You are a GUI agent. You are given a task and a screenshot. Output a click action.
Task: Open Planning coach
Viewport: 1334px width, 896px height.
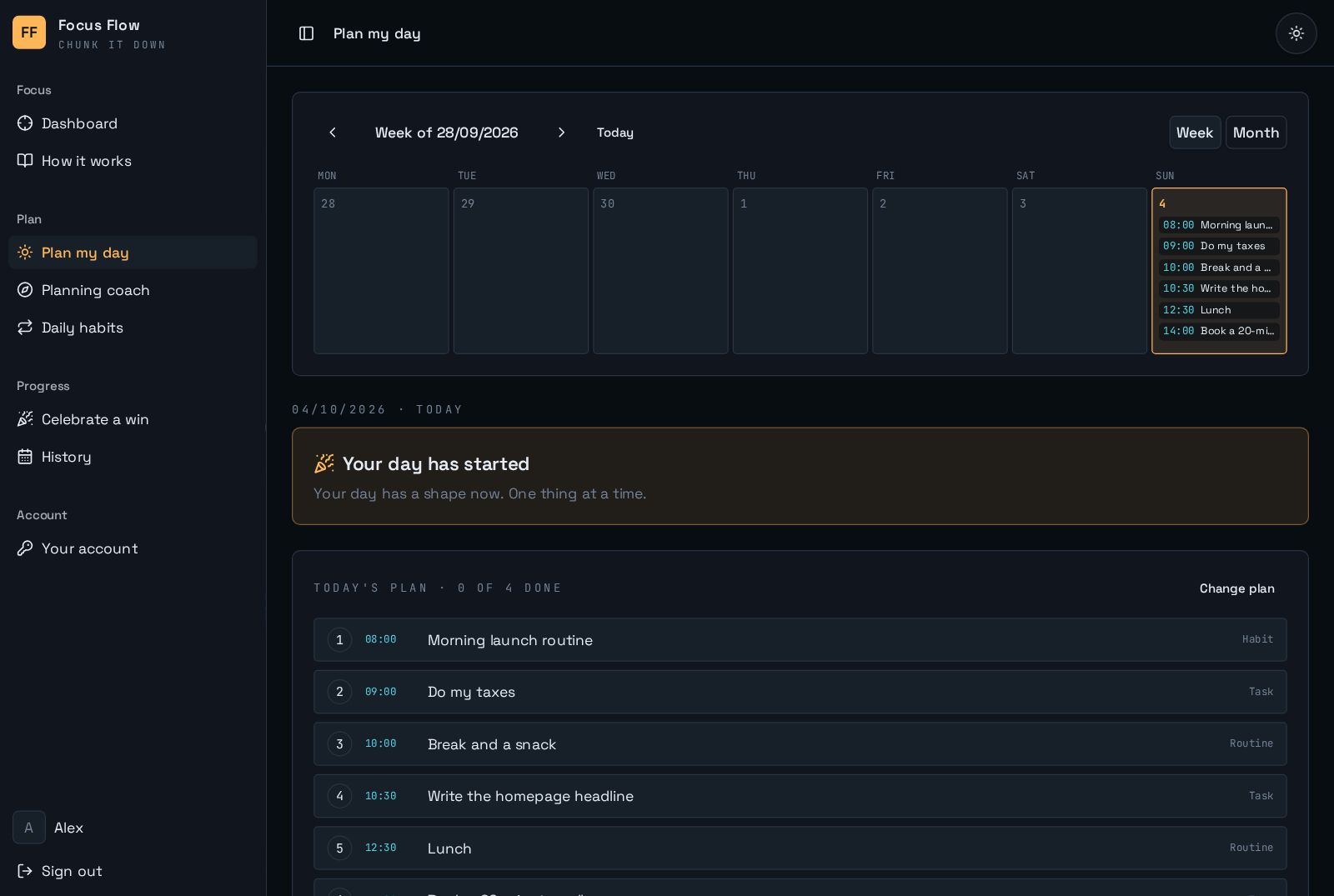point(133,290)
